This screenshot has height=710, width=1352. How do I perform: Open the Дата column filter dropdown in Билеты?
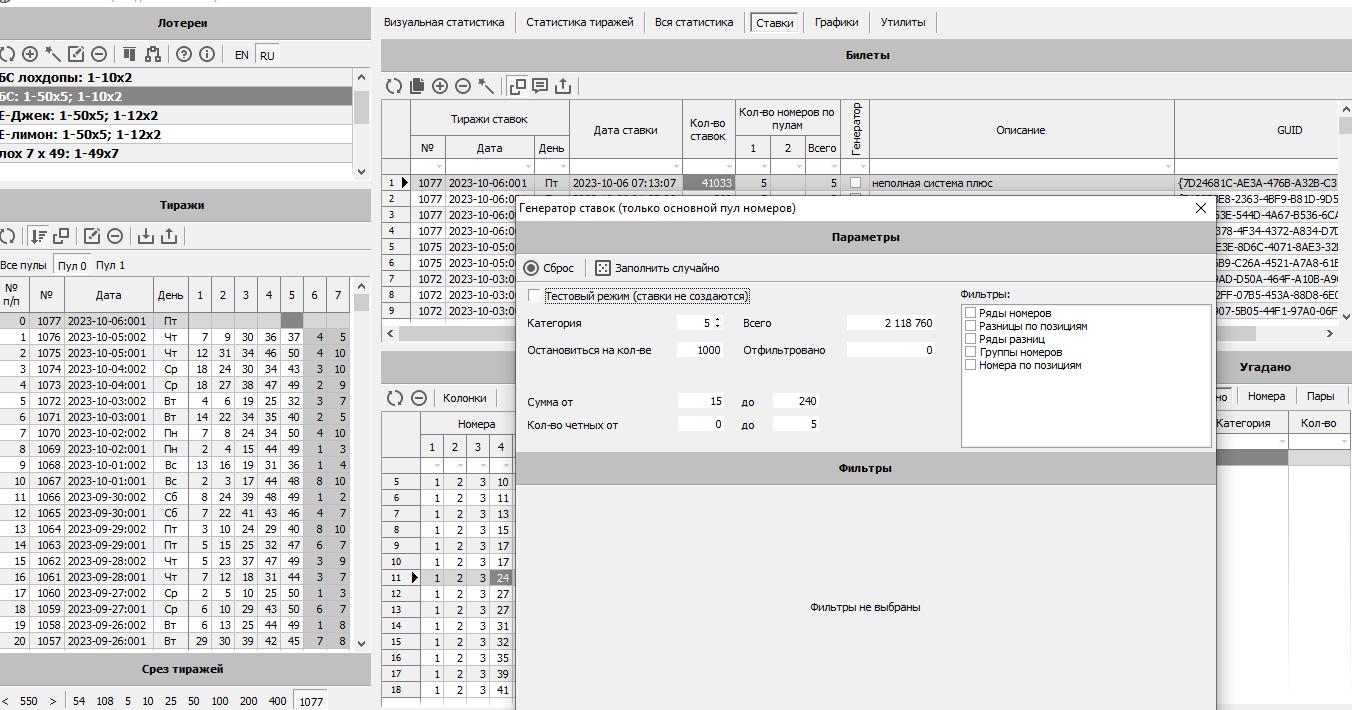528,167
